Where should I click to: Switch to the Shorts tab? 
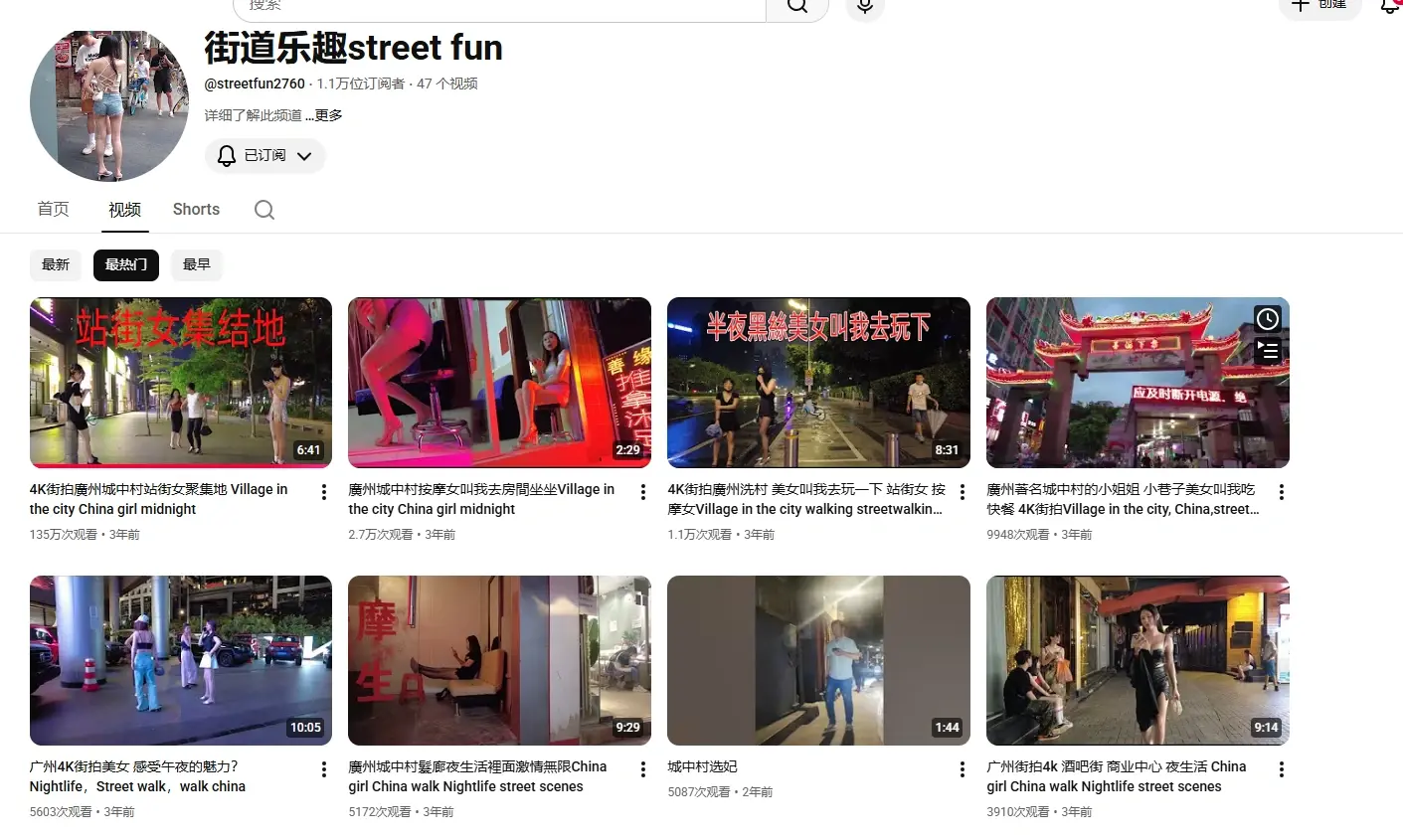point(196,209)
